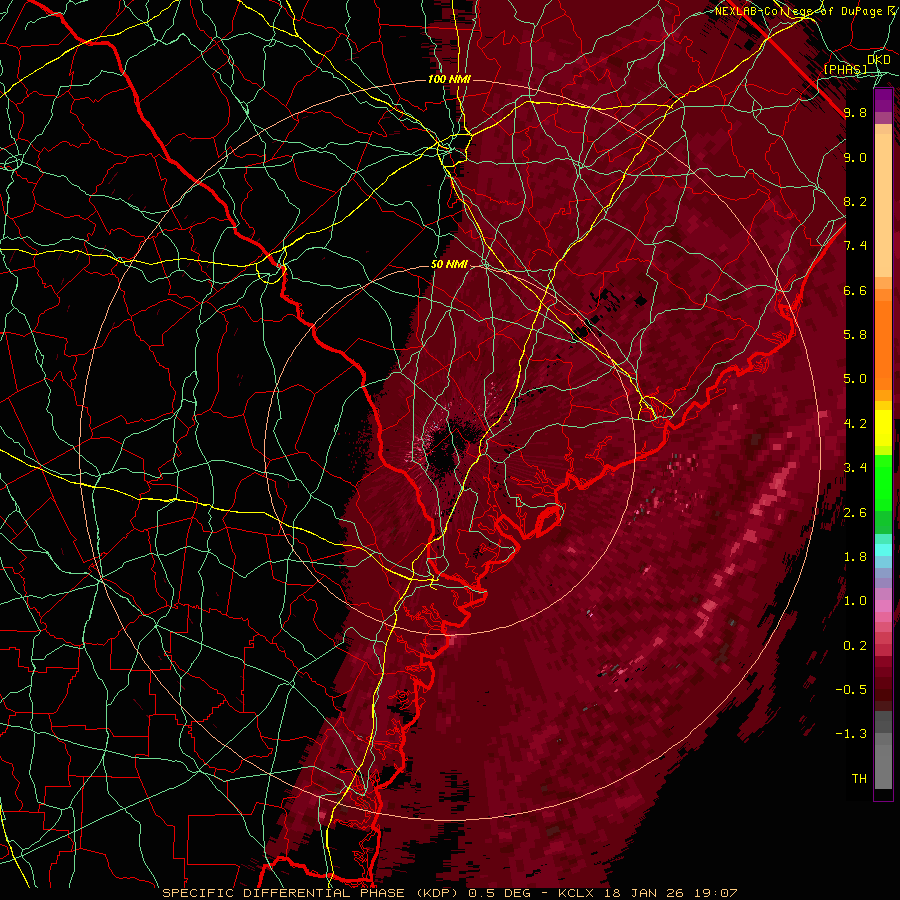Screen dimensions: 900x900
Task: Click the yellow band on the color scale
Action: (883, 428)
